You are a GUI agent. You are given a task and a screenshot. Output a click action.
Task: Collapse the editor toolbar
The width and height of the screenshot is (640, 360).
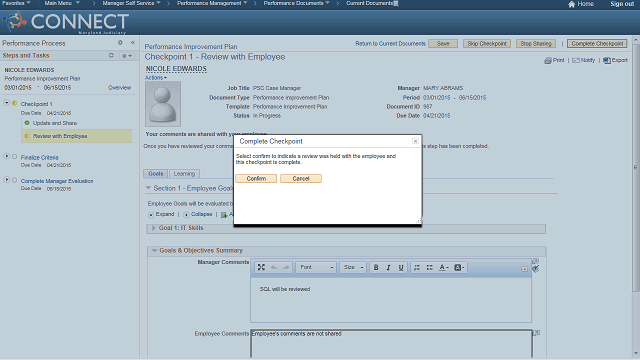pyautogui.click(x=524, y=269)
